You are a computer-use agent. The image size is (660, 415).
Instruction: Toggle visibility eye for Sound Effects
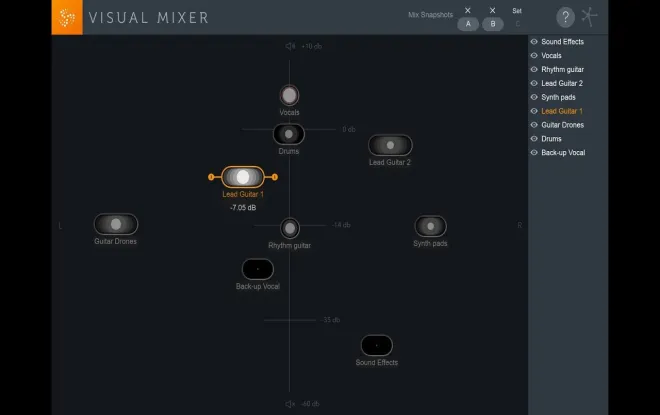534,42
